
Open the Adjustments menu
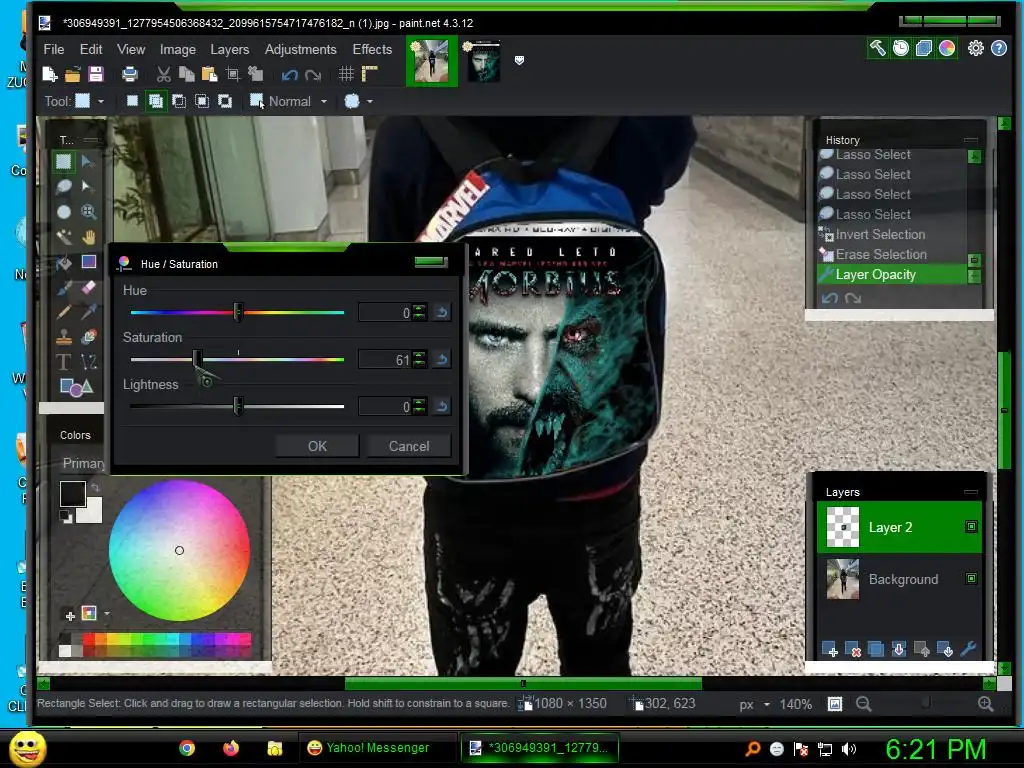[300, 49]
